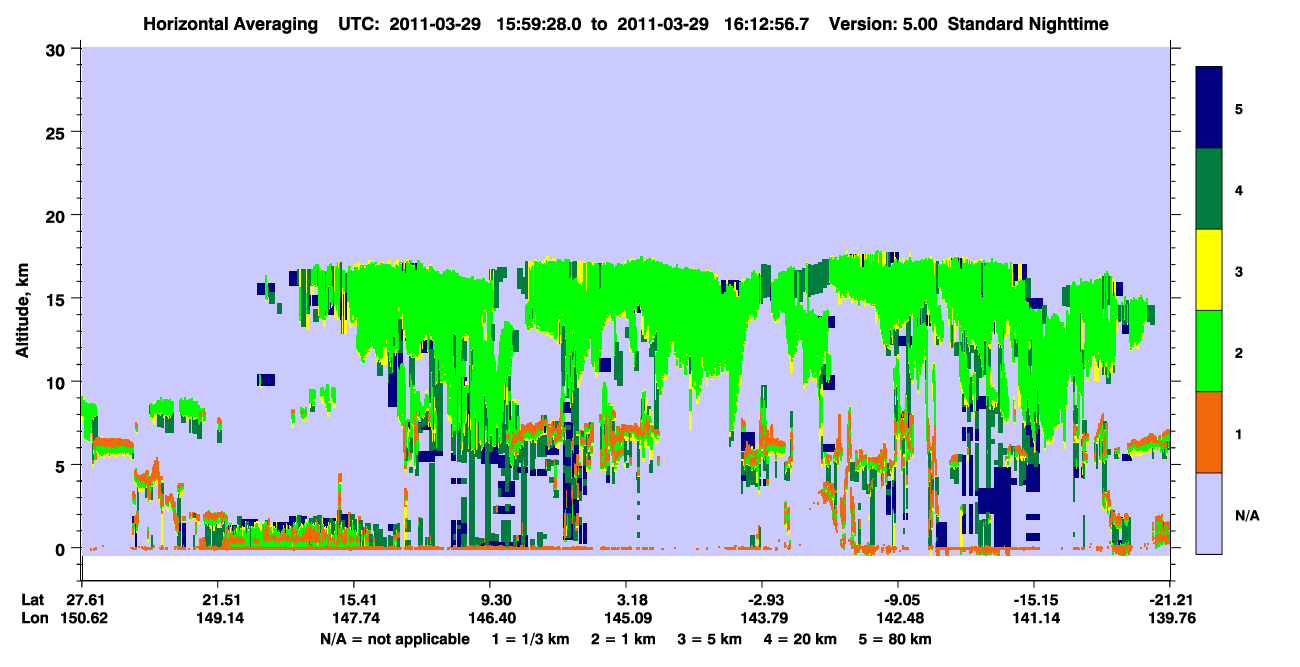The image size is (1300, 667).
Task: Click the lavender N/A color bar segment
Action: point(1209,513)
